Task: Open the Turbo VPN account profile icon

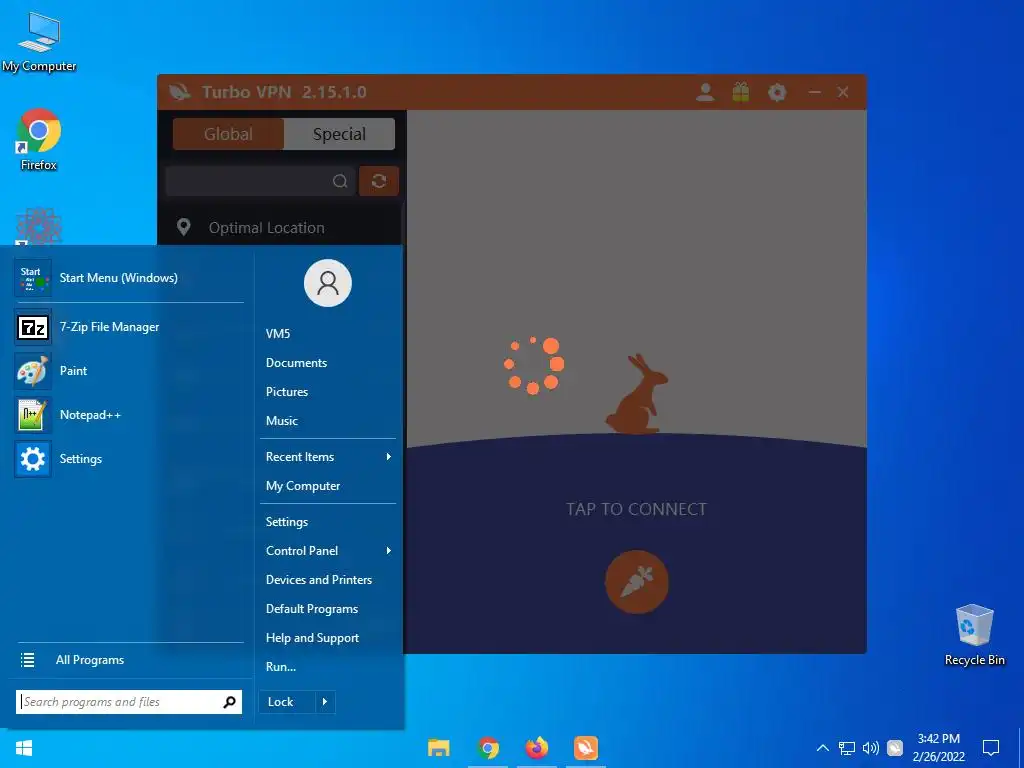Action: 705,92
